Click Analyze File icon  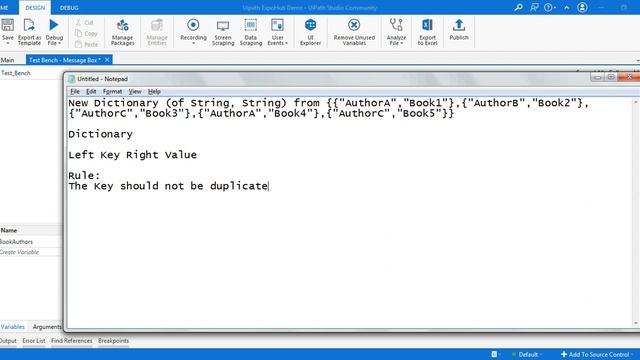396,25
